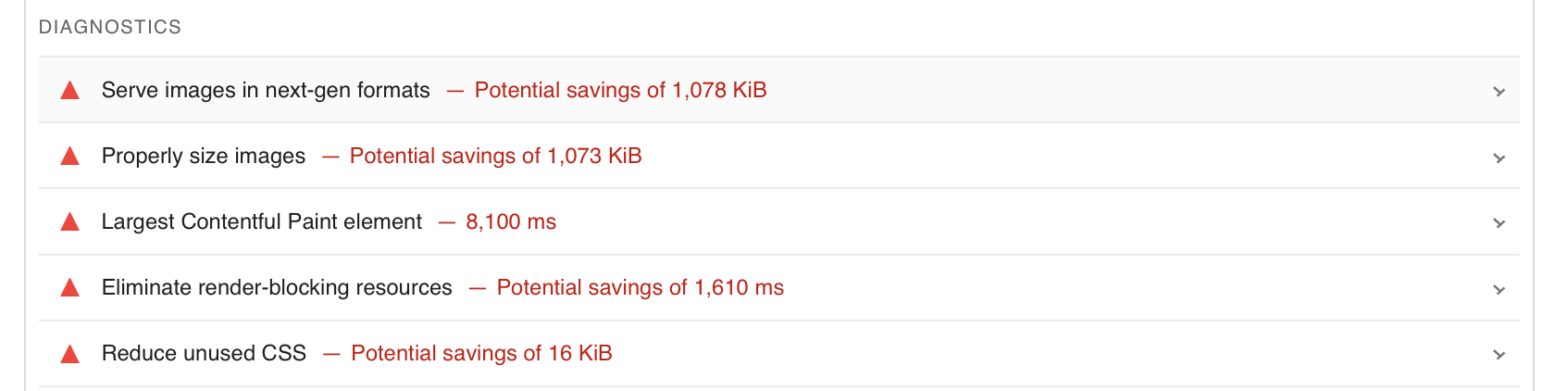Click the DIAGNOSTICS section heading
Image resolution: width=1568 pixels, height=391 pixels.
click(x=110, y=27)
